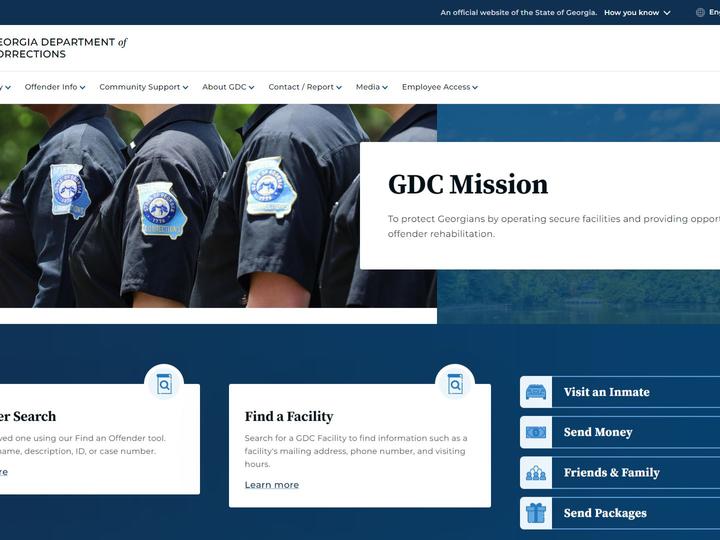720x540 pixels.
Task: Click the Employee Access chevron arrow
Action: click(475, 87)
